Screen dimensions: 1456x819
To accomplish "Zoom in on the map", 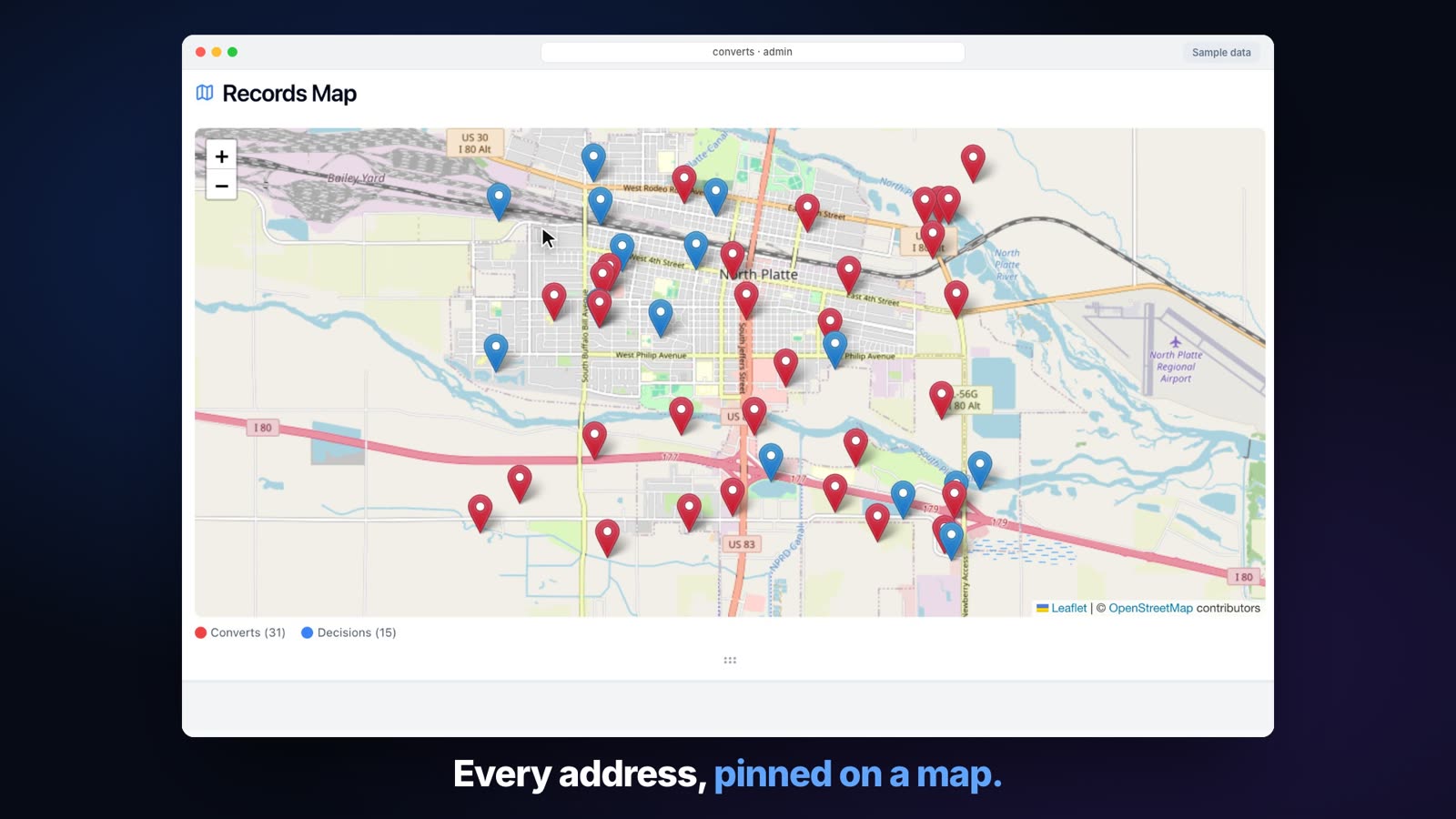I will pos(221,157).
